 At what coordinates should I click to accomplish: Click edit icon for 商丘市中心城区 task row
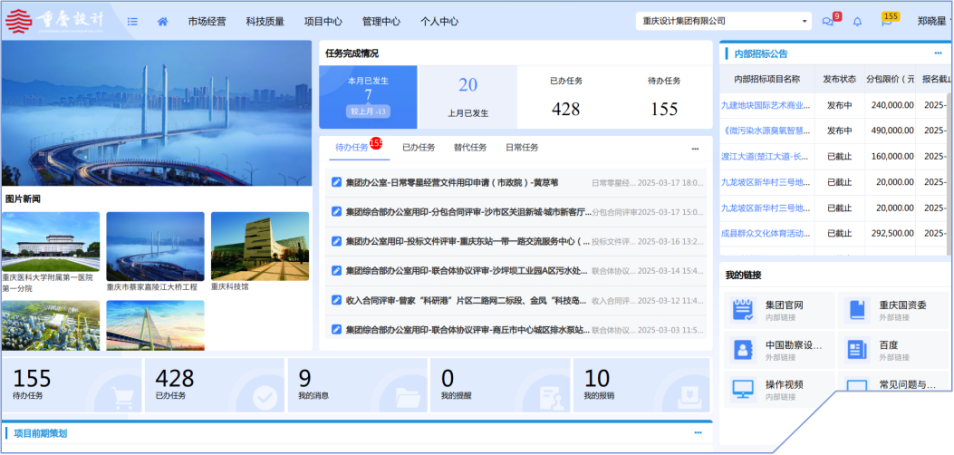click(336, 330)
